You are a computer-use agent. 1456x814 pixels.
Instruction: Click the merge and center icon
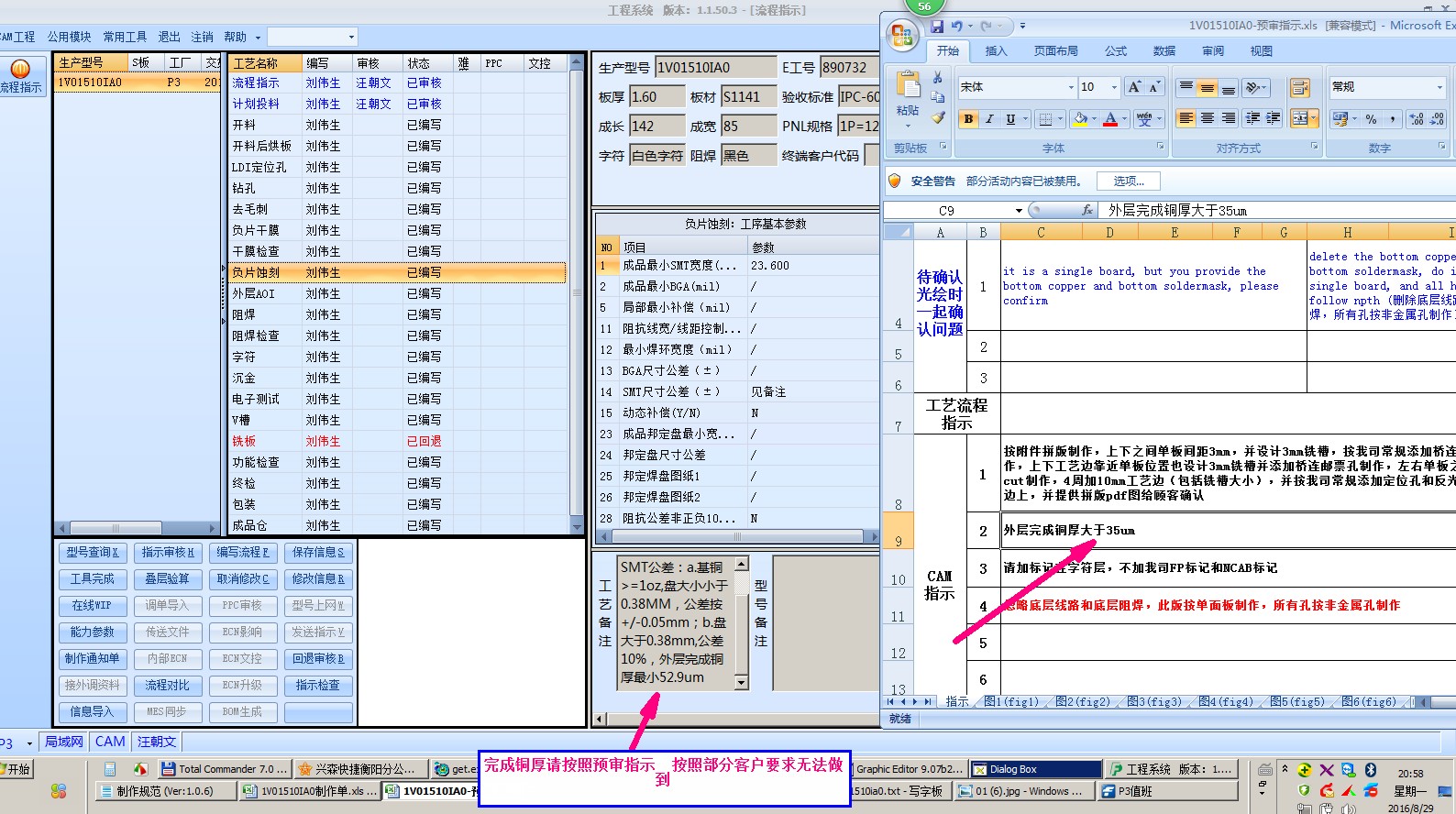(x=1299, y=118)
